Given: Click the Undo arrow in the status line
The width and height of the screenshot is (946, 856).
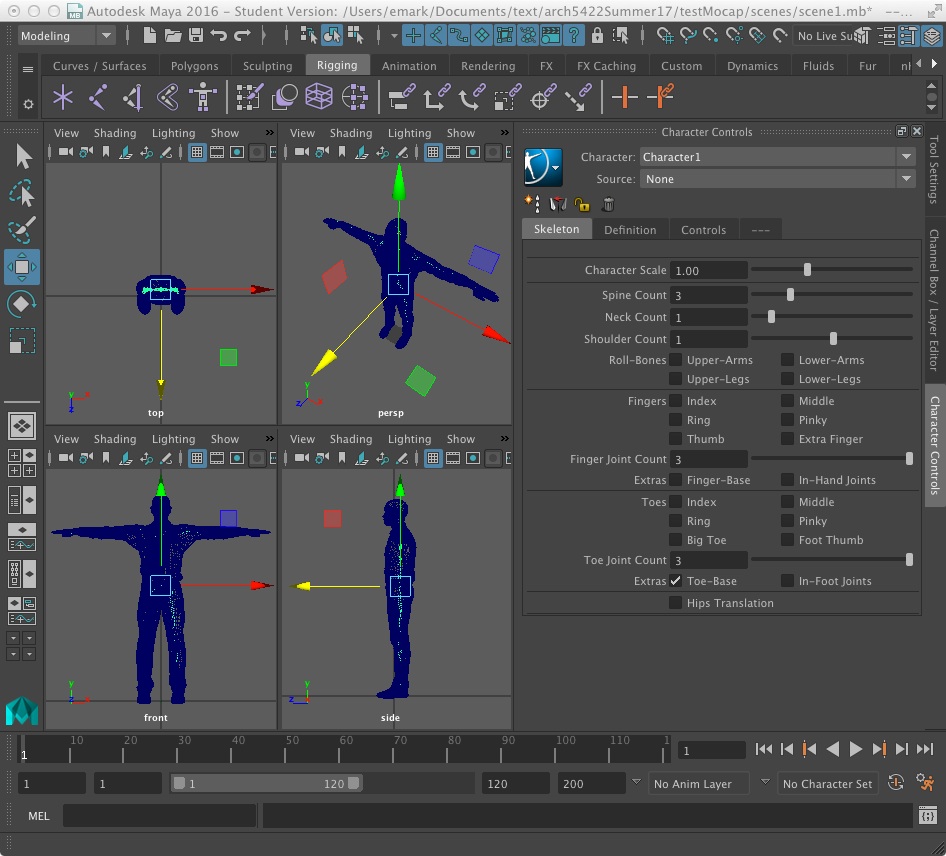Looking at the screenshot, I should [219, 36].
